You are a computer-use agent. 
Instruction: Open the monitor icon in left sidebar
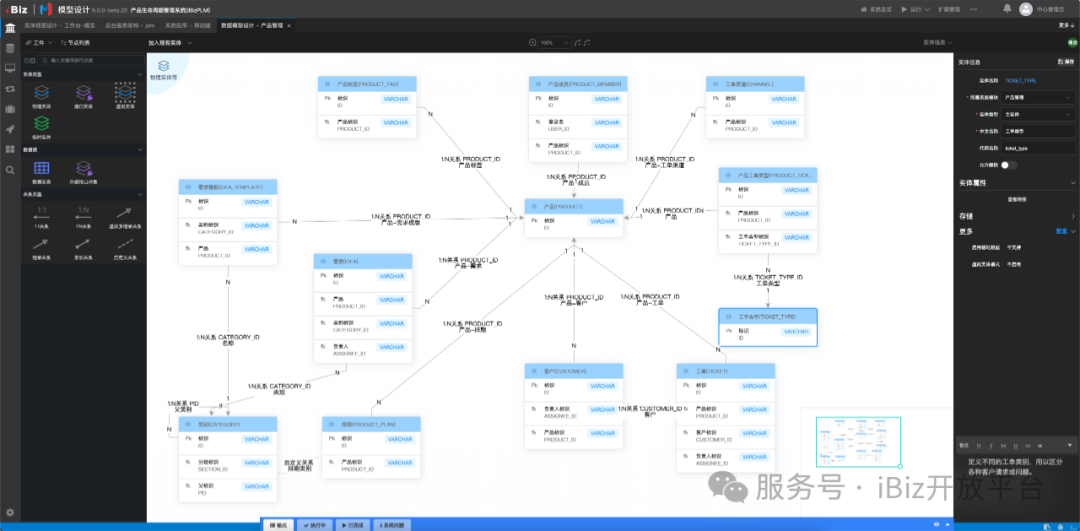(x=10, y=68)
